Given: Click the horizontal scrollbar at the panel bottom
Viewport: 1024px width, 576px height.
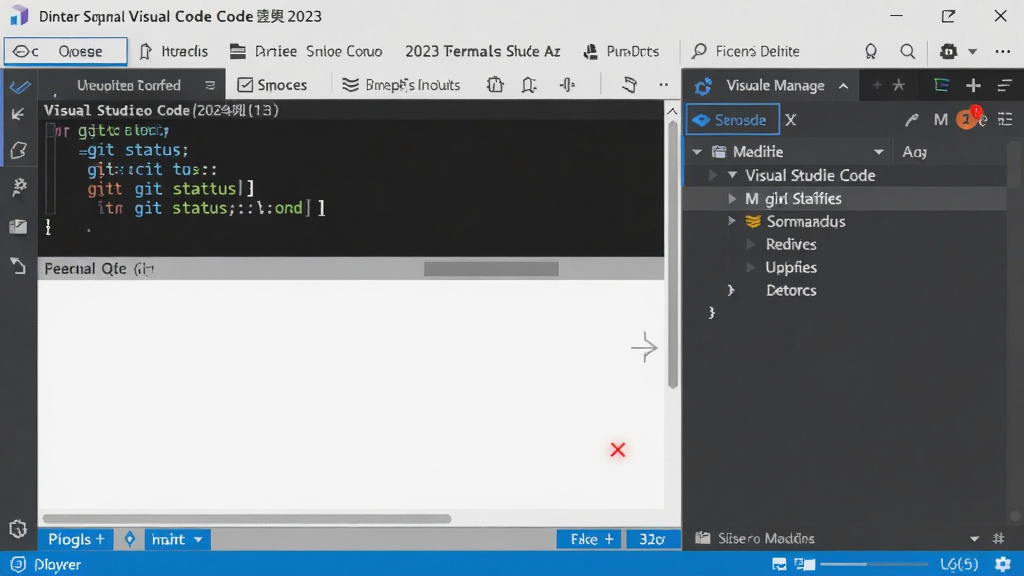Looking at the screenshot, I should click(247, 519).
